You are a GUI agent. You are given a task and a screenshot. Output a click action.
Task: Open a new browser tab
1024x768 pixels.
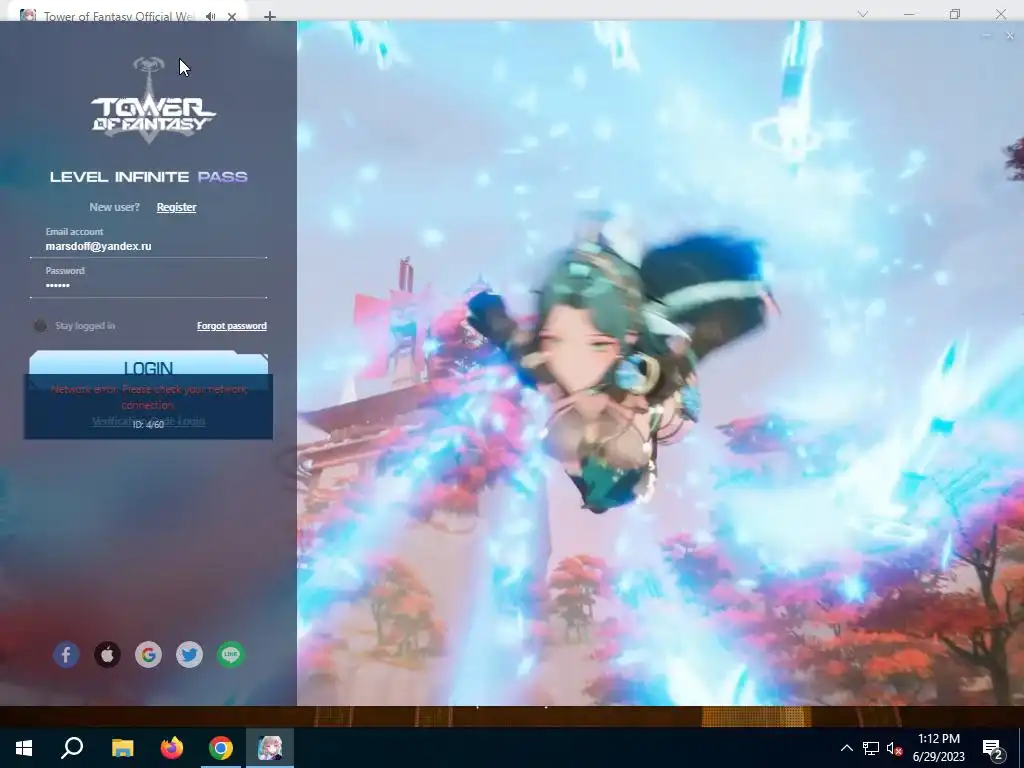click(270, 16)
